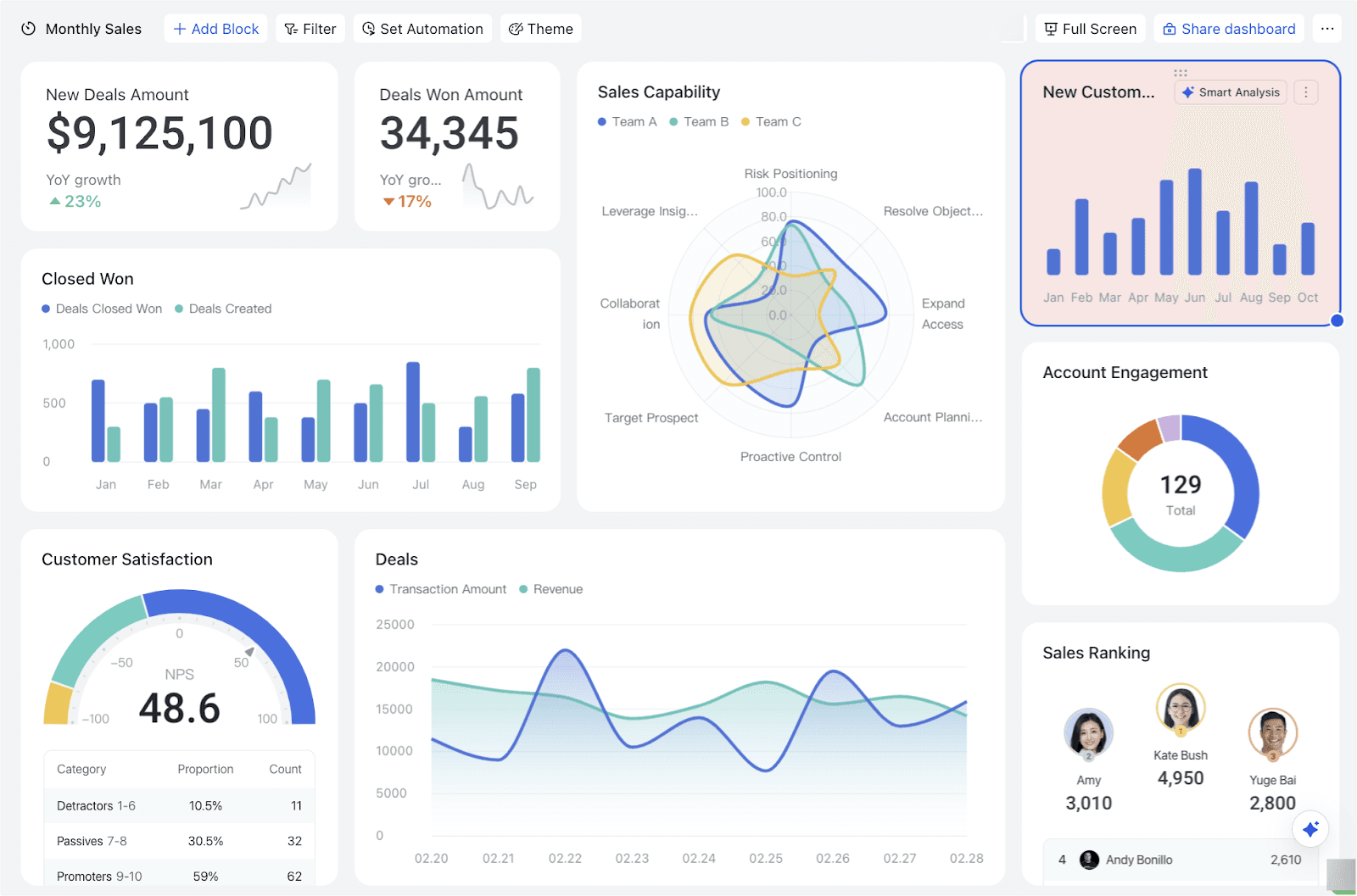Viewport: 1357px width, 896px height.
Task: Click the Customer Satisfaction card title
Action: coord(127,559)
